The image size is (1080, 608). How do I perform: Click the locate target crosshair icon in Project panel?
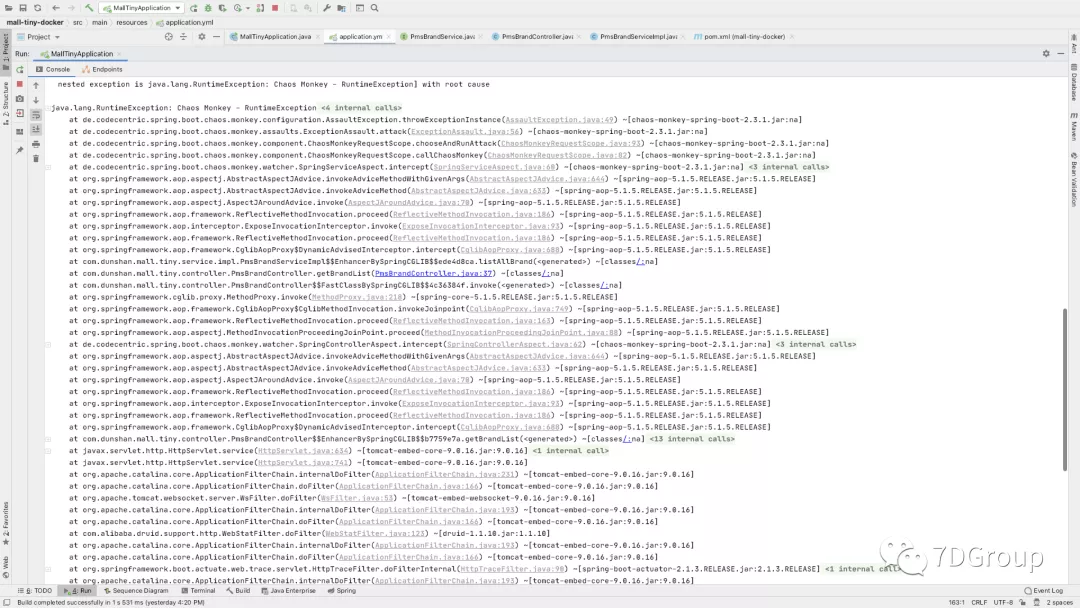point(169,36)
